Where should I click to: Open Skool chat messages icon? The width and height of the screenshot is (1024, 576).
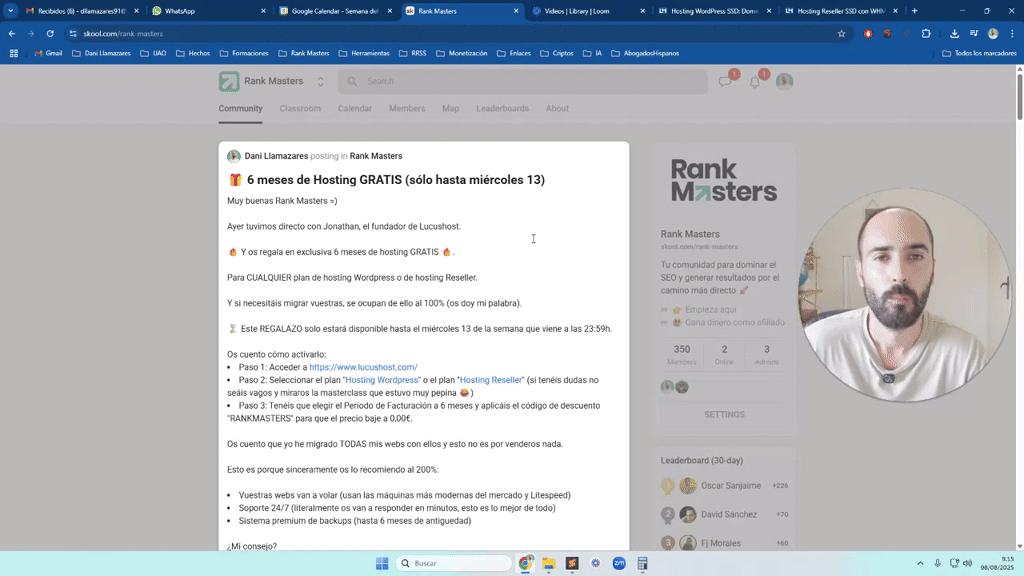[x=725, y=81]
